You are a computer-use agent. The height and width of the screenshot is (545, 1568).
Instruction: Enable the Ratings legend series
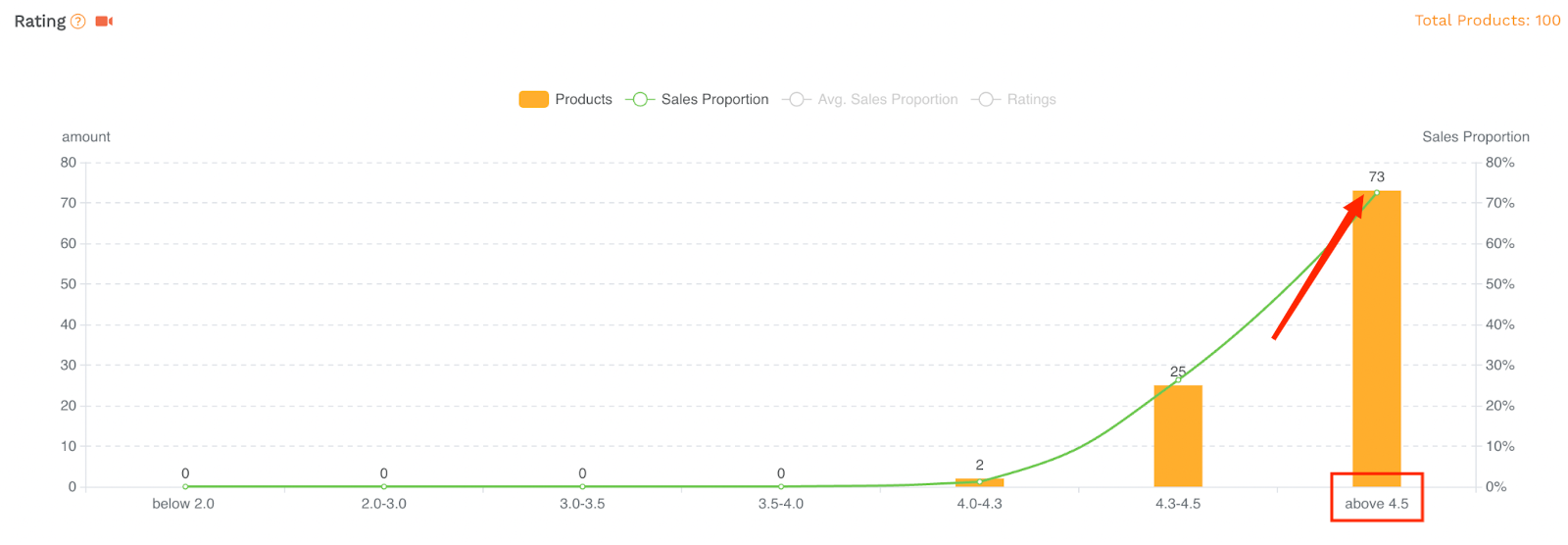pos(1013,99)
